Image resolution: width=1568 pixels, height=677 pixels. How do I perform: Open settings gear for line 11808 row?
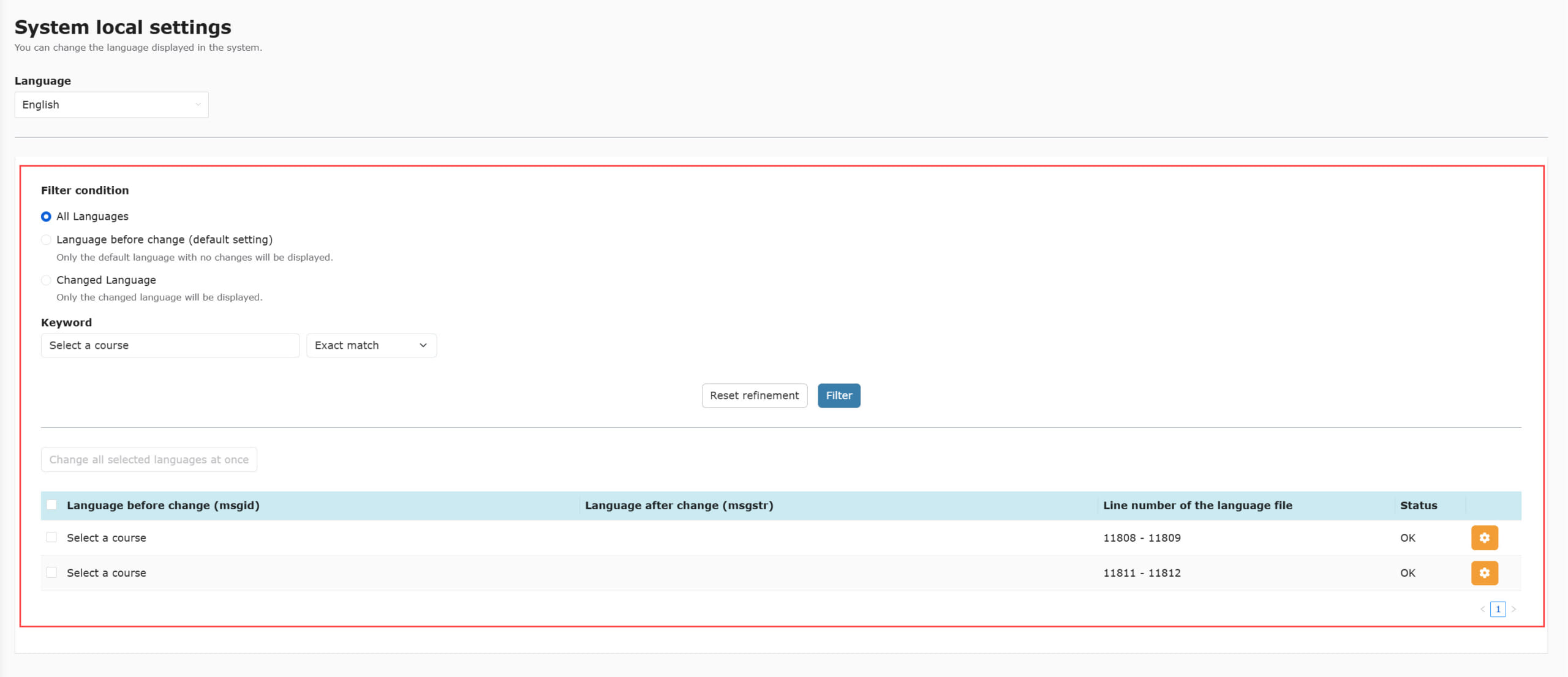coord(1484,537)
